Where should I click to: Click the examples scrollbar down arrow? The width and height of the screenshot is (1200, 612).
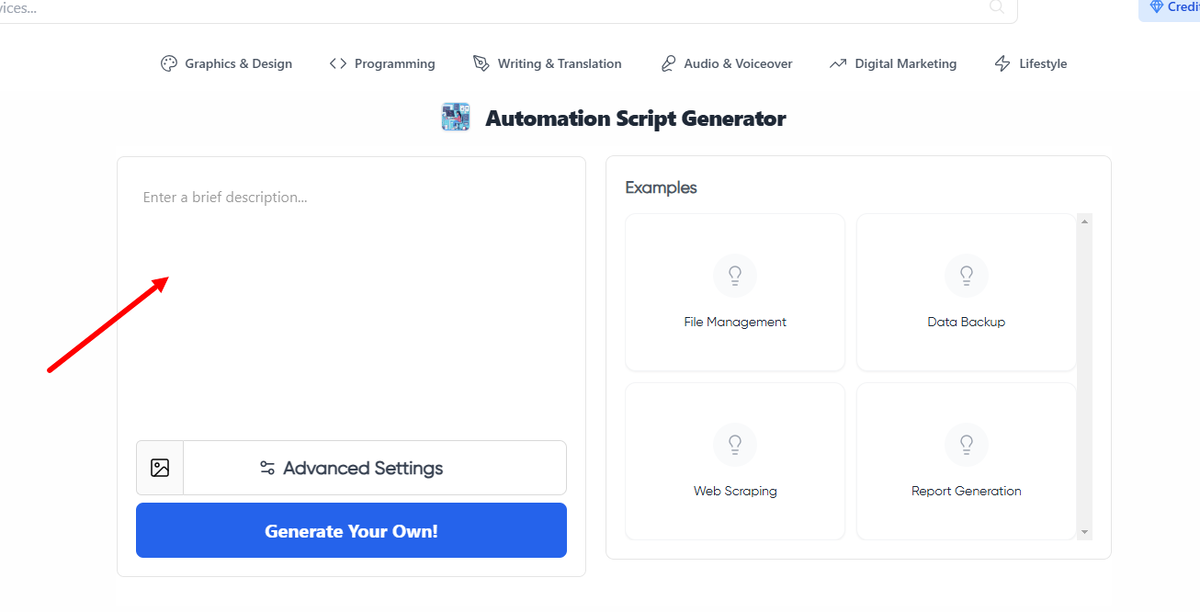1085,532
